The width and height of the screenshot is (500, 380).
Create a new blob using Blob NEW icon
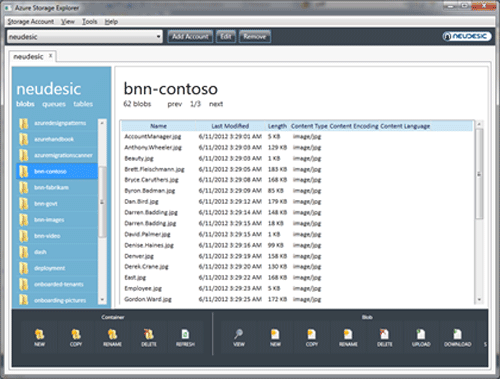275,337
